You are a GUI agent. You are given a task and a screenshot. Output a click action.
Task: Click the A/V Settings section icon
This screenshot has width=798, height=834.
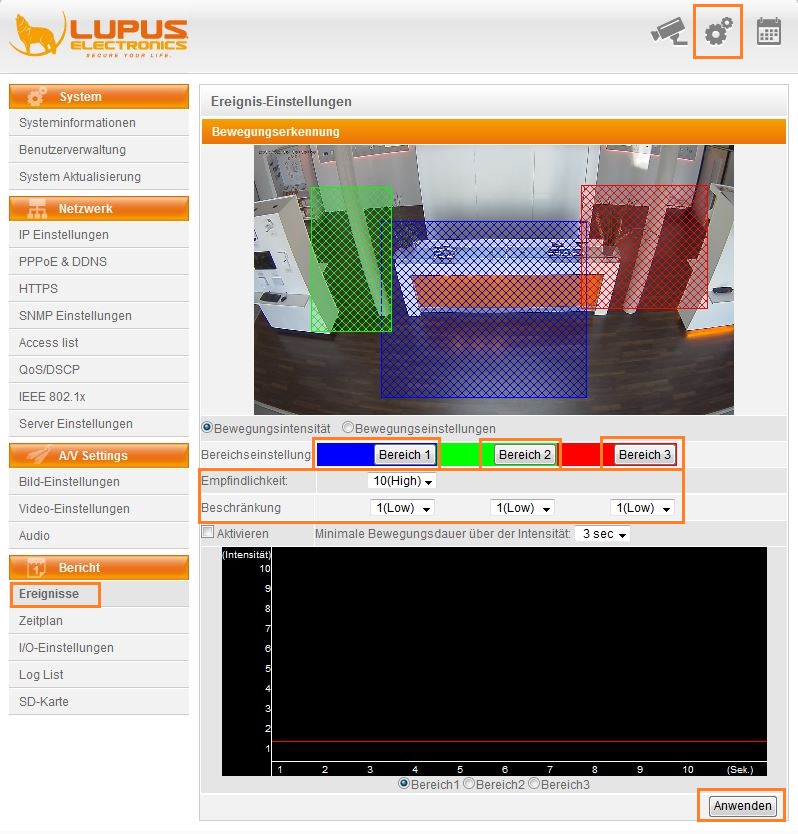pyautogui.click(x=37, y=455)
